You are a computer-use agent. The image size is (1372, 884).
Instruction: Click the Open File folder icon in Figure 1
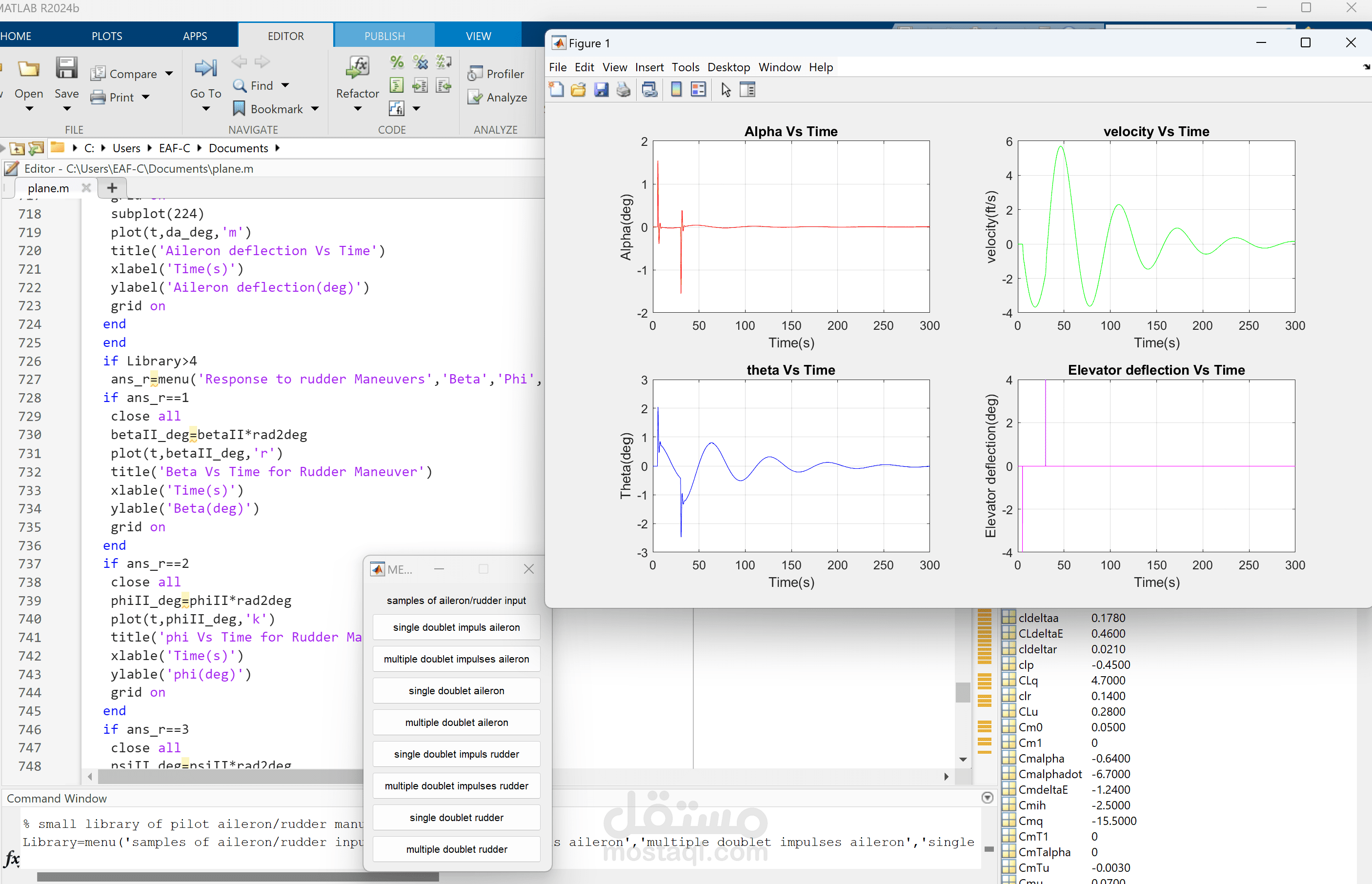(x=578, y=90)
